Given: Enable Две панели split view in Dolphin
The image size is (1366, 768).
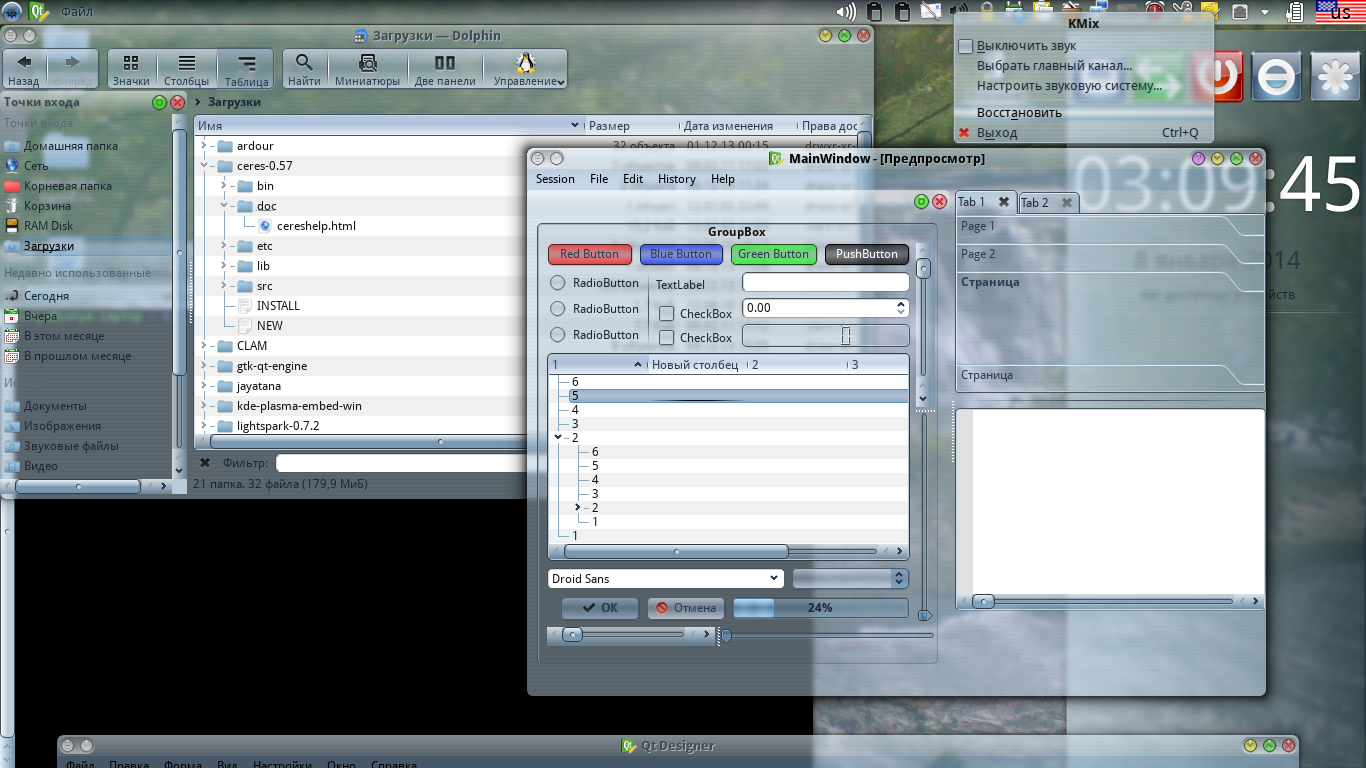Looking at the screenshot, I should coord(445,70).
